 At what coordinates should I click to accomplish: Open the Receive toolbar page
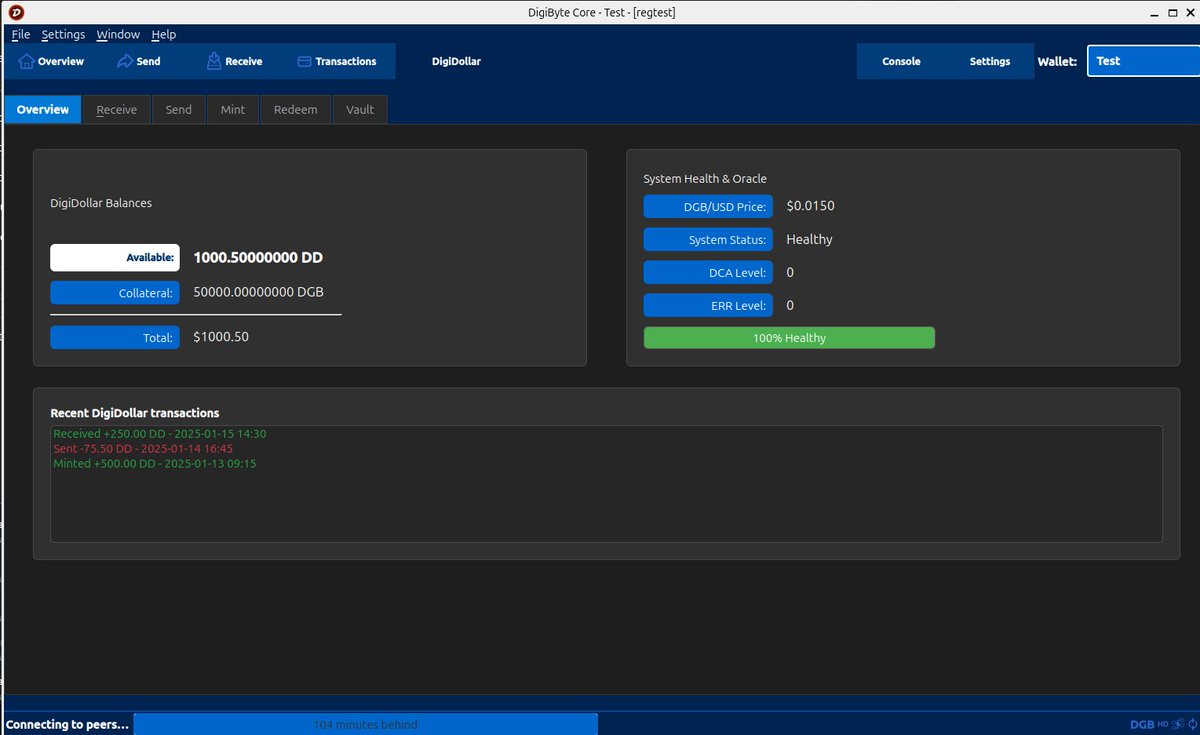(235, 61)
